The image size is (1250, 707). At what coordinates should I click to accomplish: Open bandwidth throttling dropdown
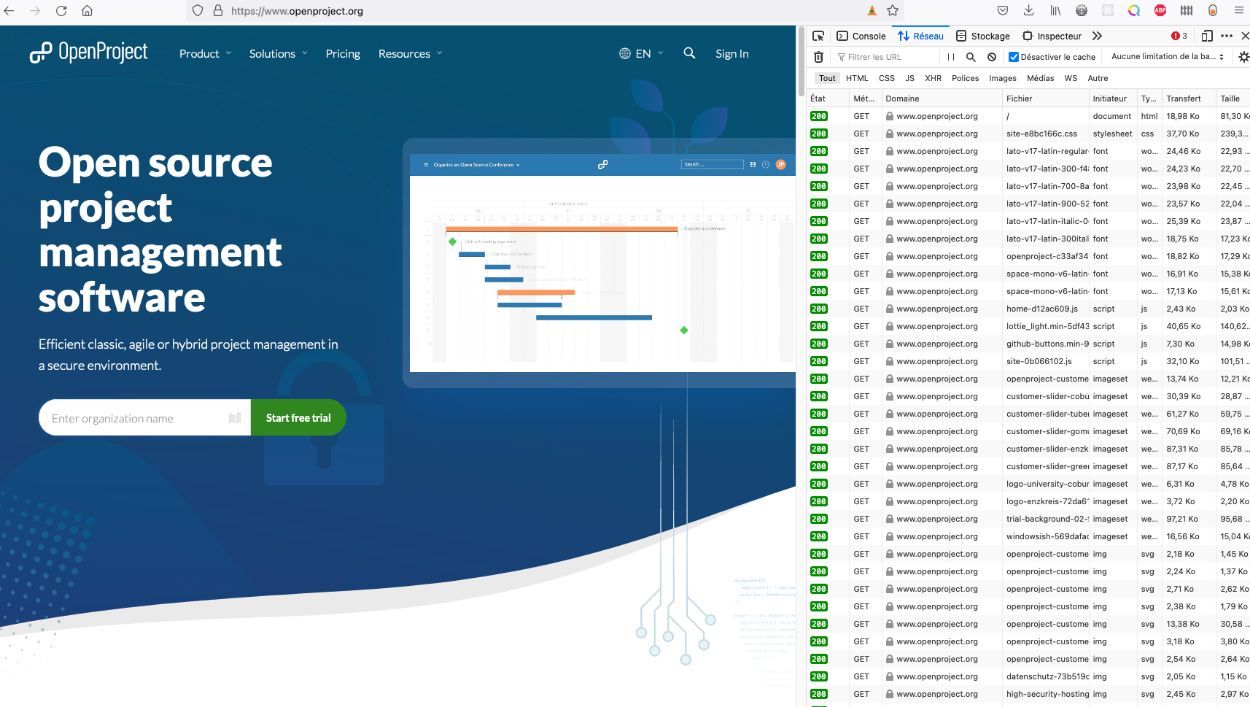pos(1167,57)
